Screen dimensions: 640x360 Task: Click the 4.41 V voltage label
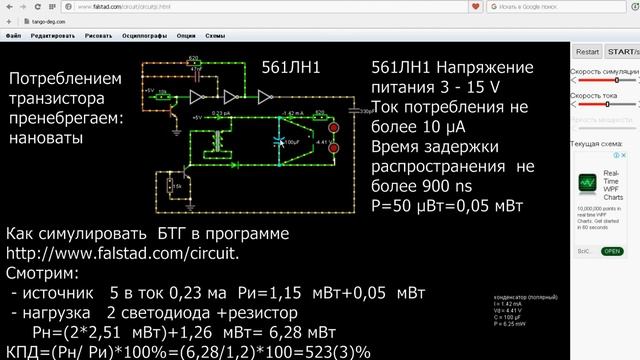click(324, 142)
